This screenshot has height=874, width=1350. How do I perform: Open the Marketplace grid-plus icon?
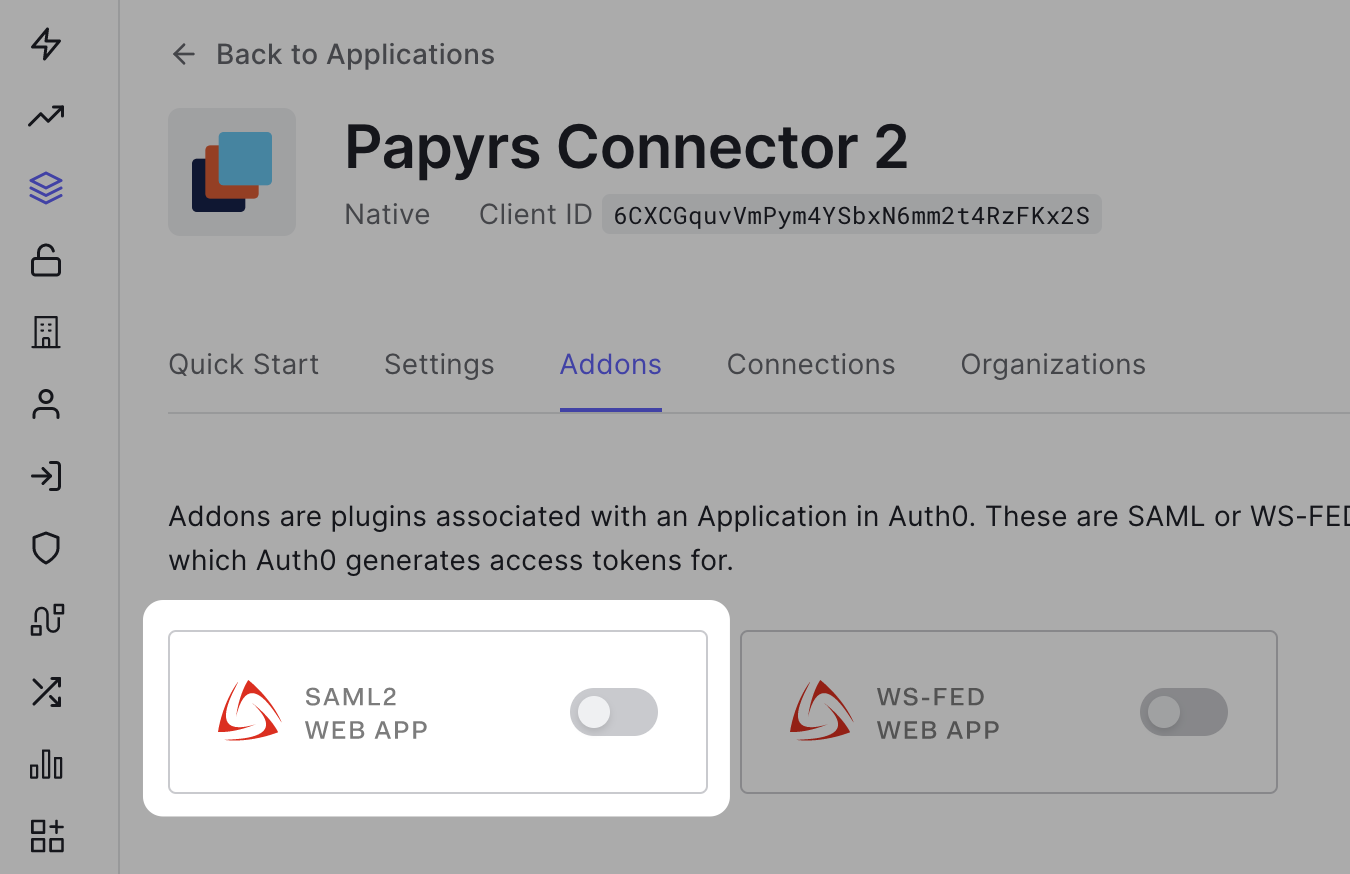tap(46, 836)
